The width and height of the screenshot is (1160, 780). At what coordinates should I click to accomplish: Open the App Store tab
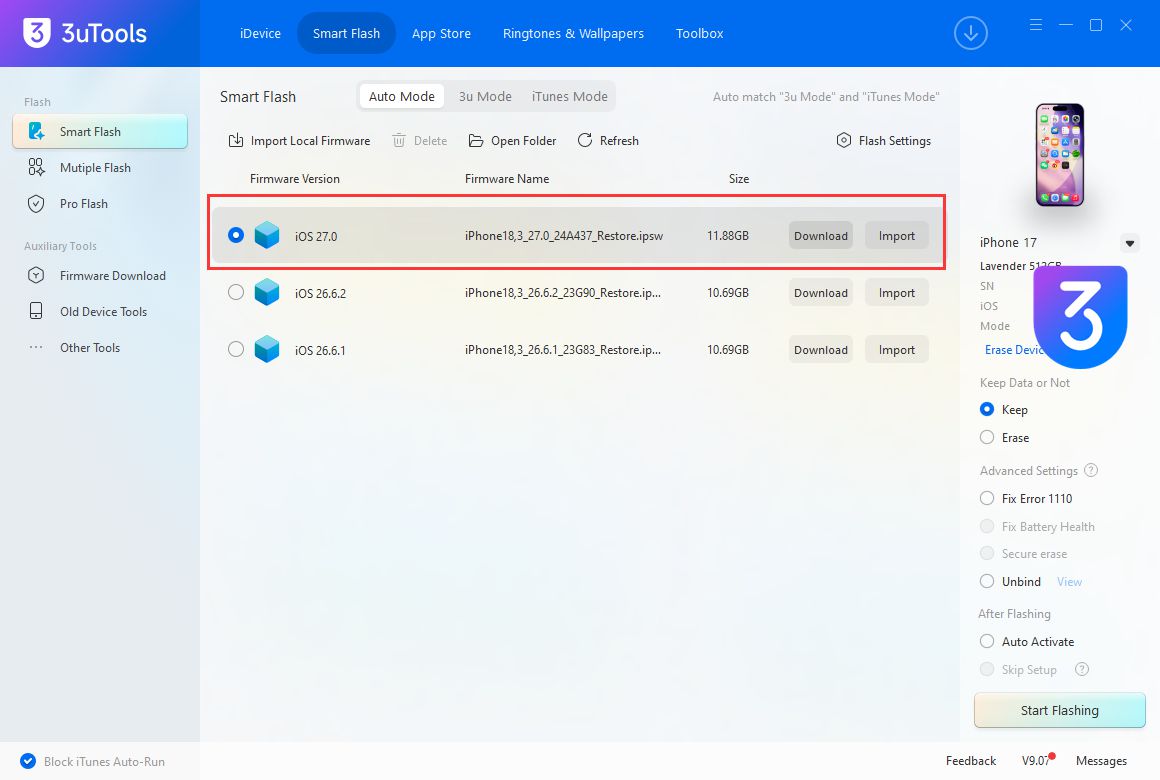tap(441, 33)
